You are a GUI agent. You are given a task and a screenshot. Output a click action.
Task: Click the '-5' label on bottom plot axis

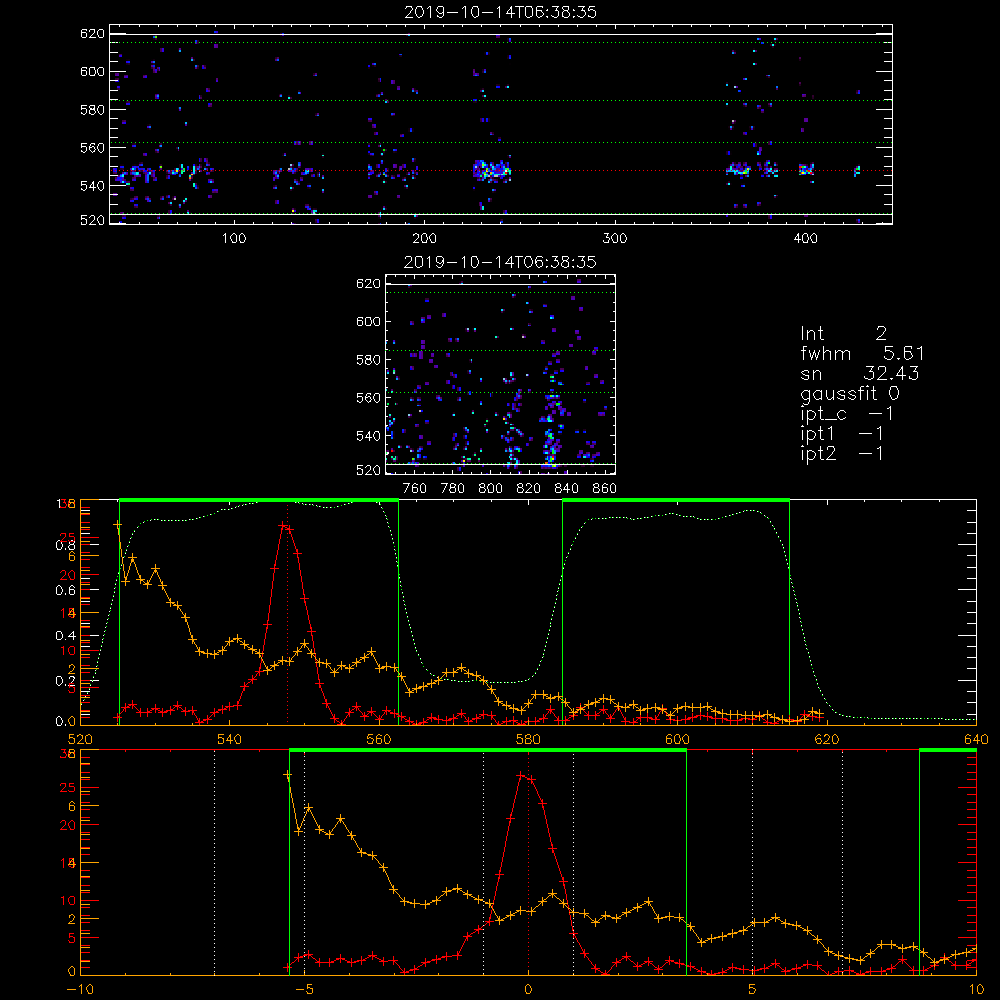coord(304,989)
